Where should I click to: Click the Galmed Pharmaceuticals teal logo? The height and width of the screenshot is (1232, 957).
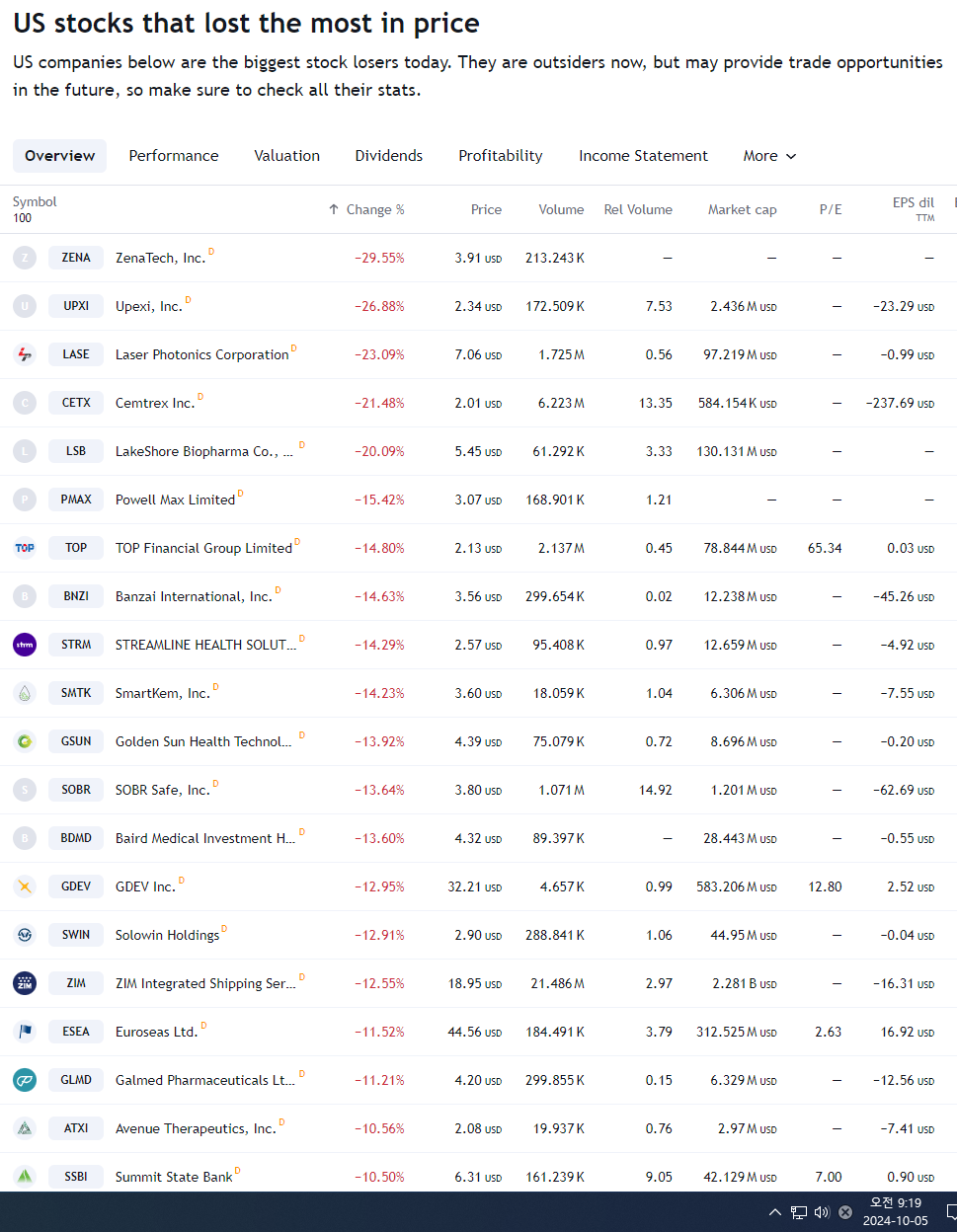25,1080
